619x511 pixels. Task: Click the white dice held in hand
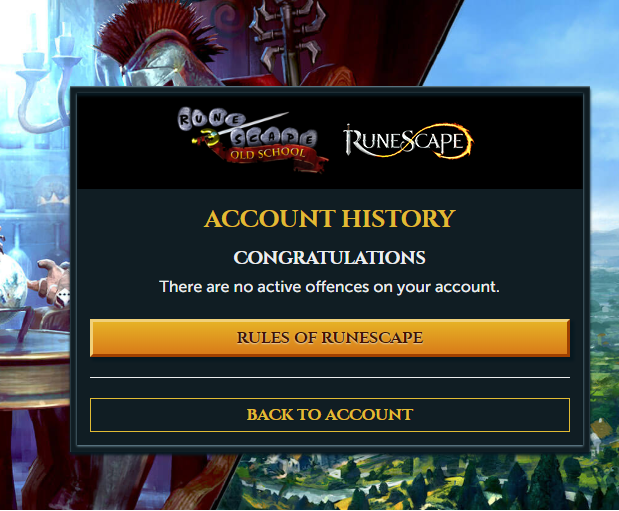(x=61, y=297)
